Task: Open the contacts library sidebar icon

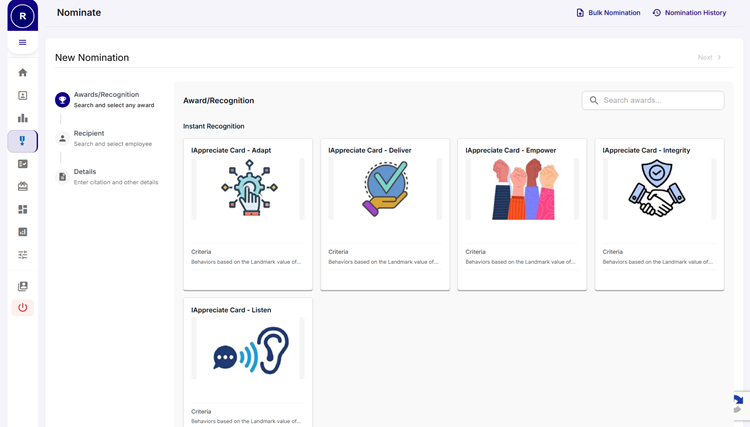Action: coord(22,286)
